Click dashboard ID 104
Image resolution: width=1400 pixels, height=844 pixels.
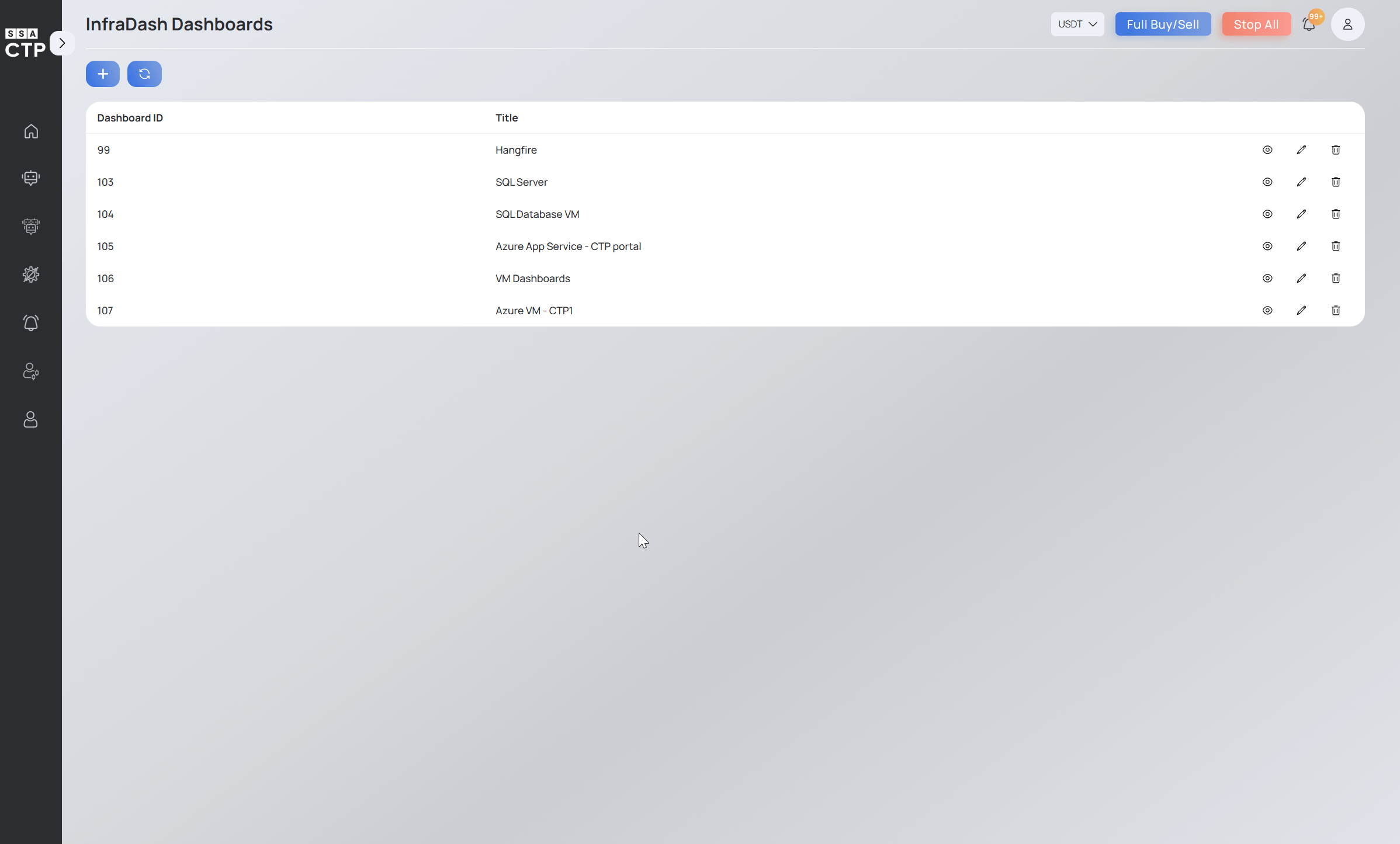(105, 214)
